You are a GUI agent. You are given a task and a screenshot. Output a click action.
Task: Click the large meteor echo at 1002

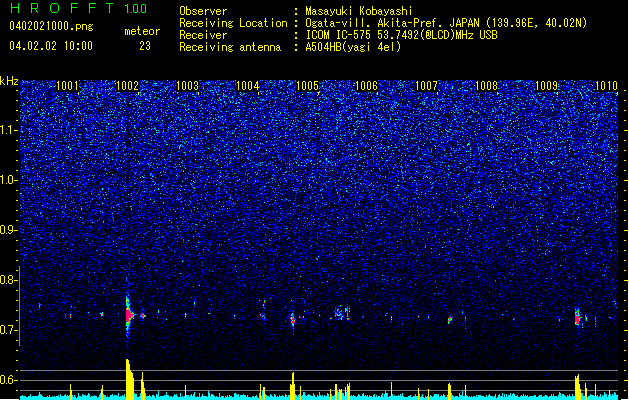(129, 316)
